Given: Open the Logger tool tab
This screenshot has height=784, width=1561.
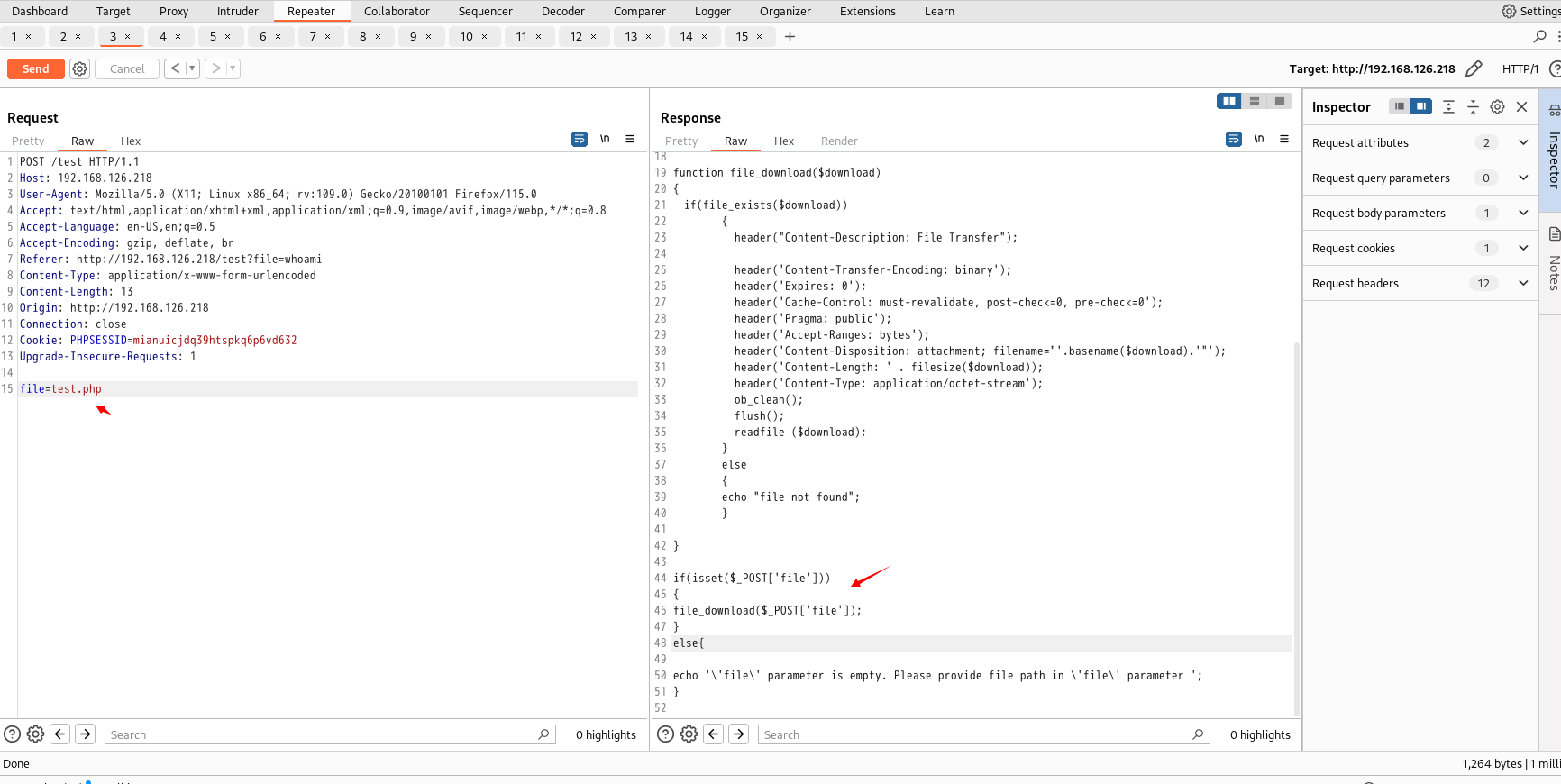Looking at the screenshot, I should tap(713, 11).
